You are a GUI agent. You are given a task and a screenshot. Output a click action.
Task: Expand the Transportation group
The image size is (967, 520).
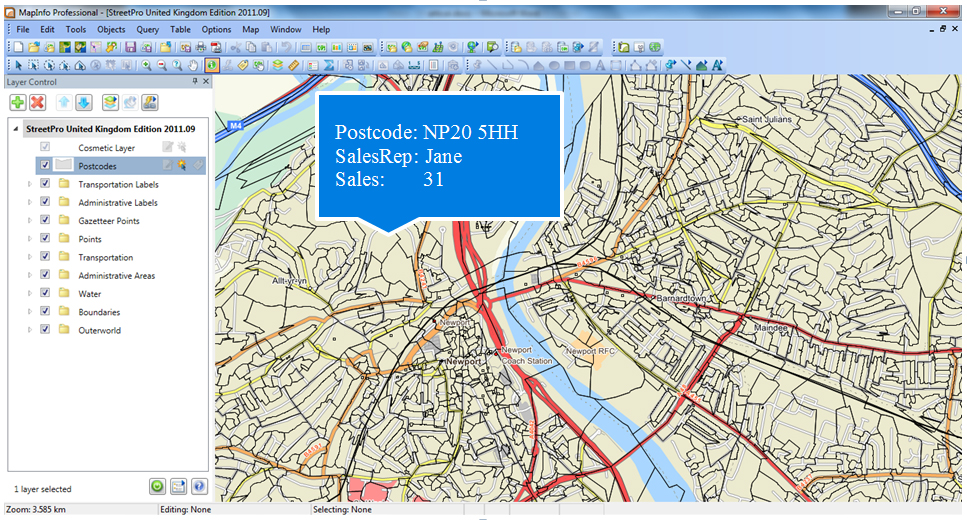(x=29, y=257)
